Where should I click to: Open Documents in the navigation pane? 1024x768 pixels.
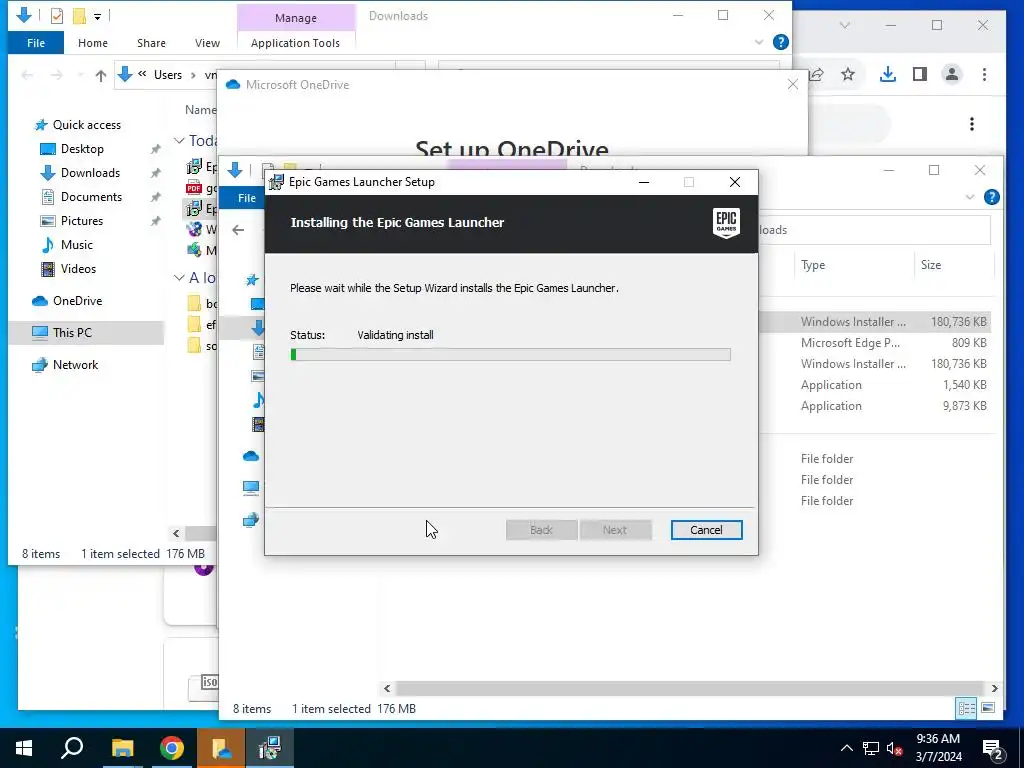coord(91,197)
